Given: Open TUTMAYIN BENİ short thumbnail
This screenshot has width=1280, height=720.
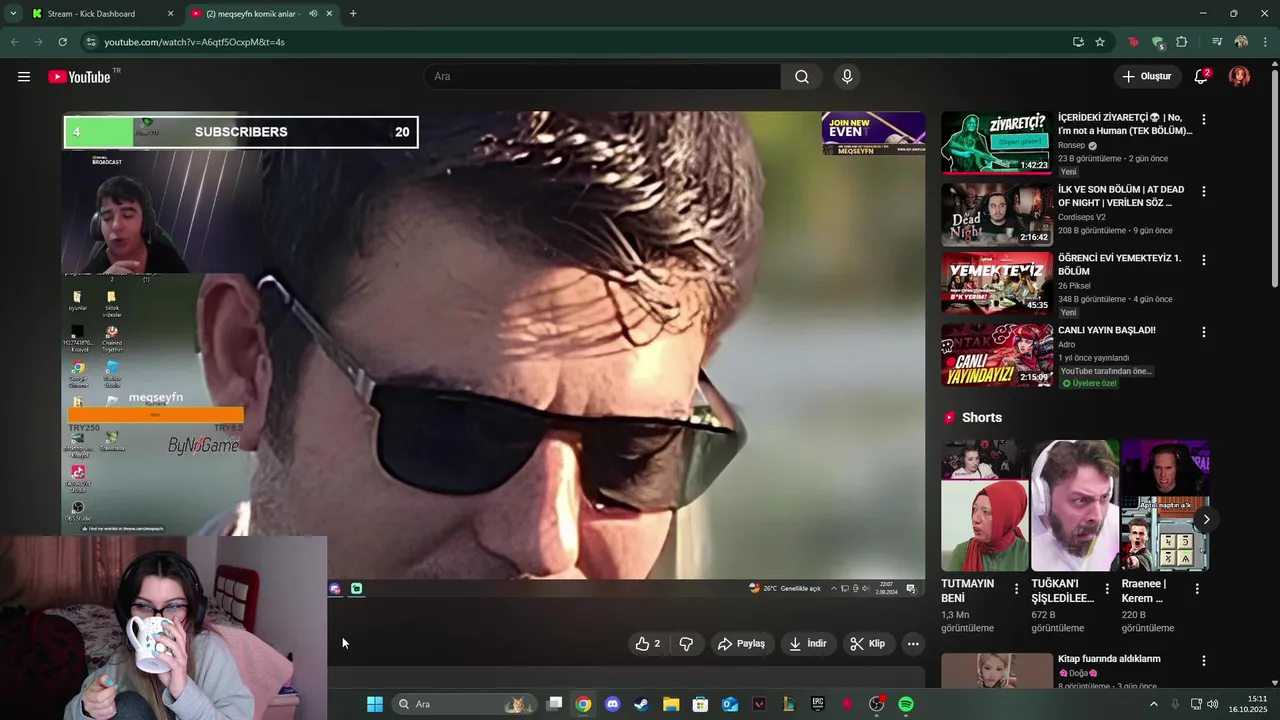Looking at the screenshot, I should [x=985, y=506].
